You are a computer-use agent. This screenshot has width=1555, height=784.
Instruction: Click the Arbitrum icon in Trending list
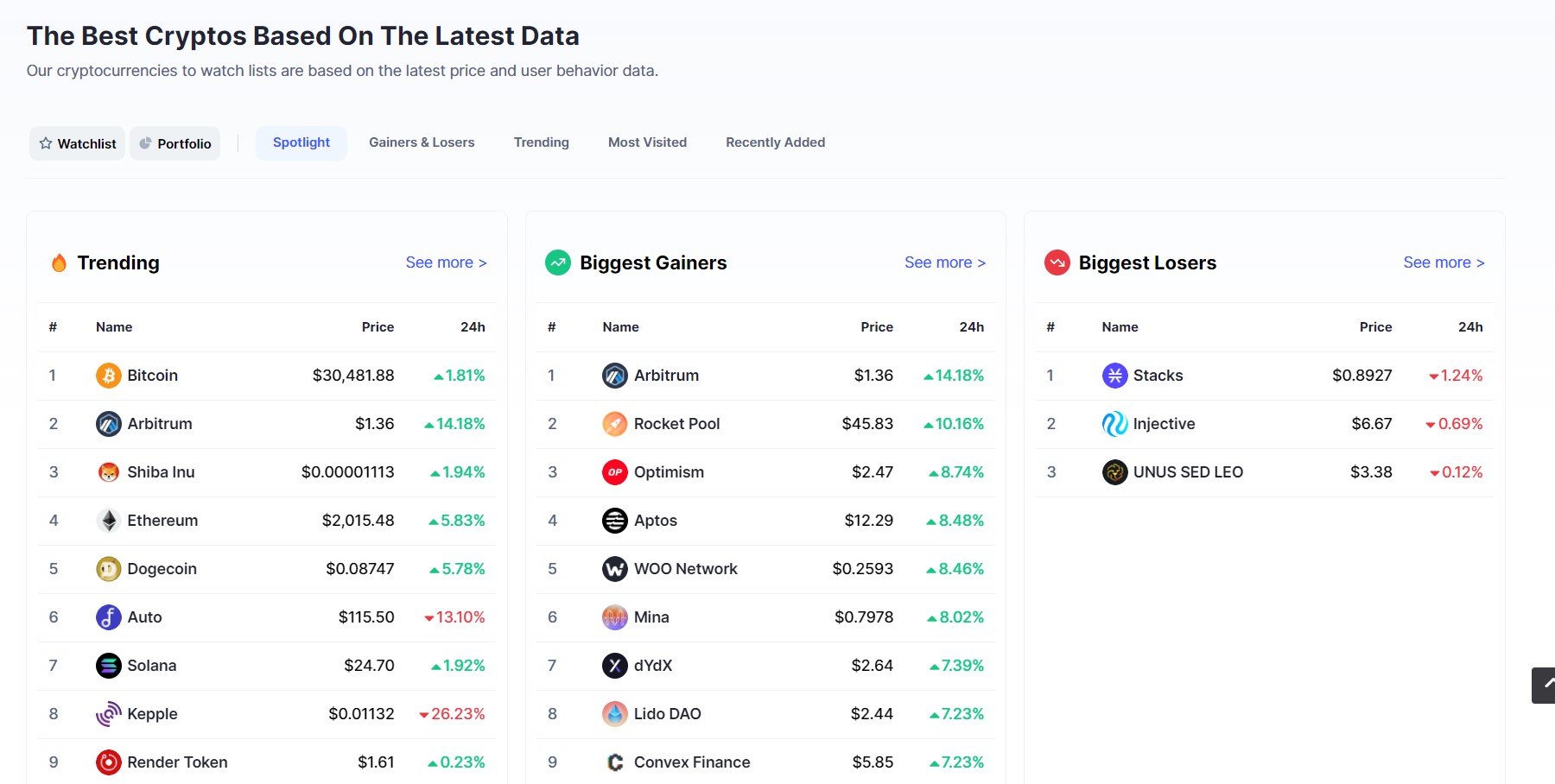pyautogui.click(x=108, y=424)
